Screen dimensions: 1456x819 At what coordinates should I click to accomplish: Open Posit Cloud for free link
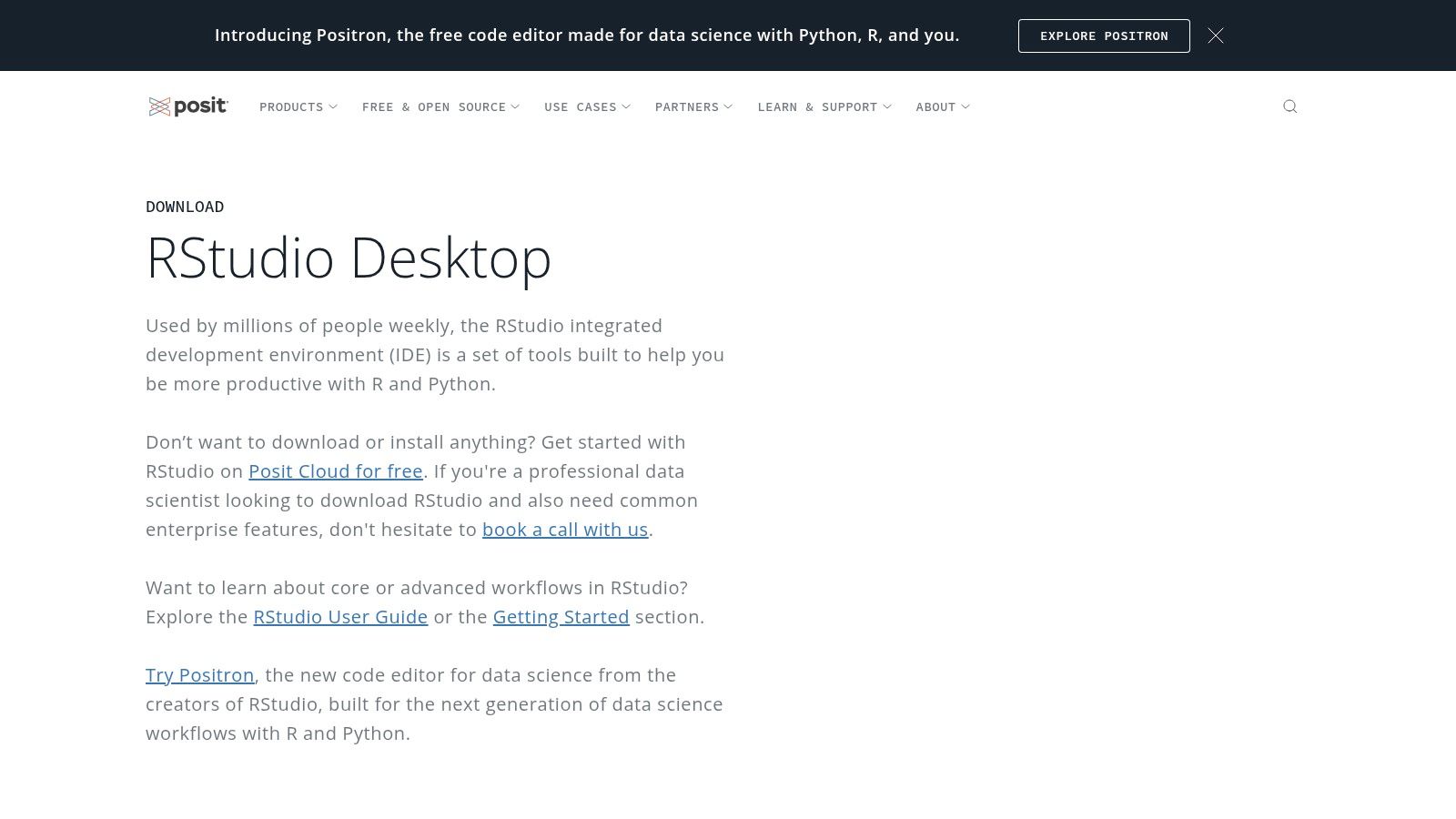[x=336, y=471]
